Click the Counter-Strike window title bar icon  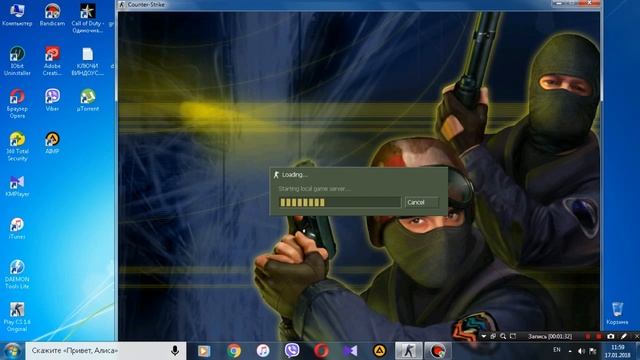[x=122, y=4]
